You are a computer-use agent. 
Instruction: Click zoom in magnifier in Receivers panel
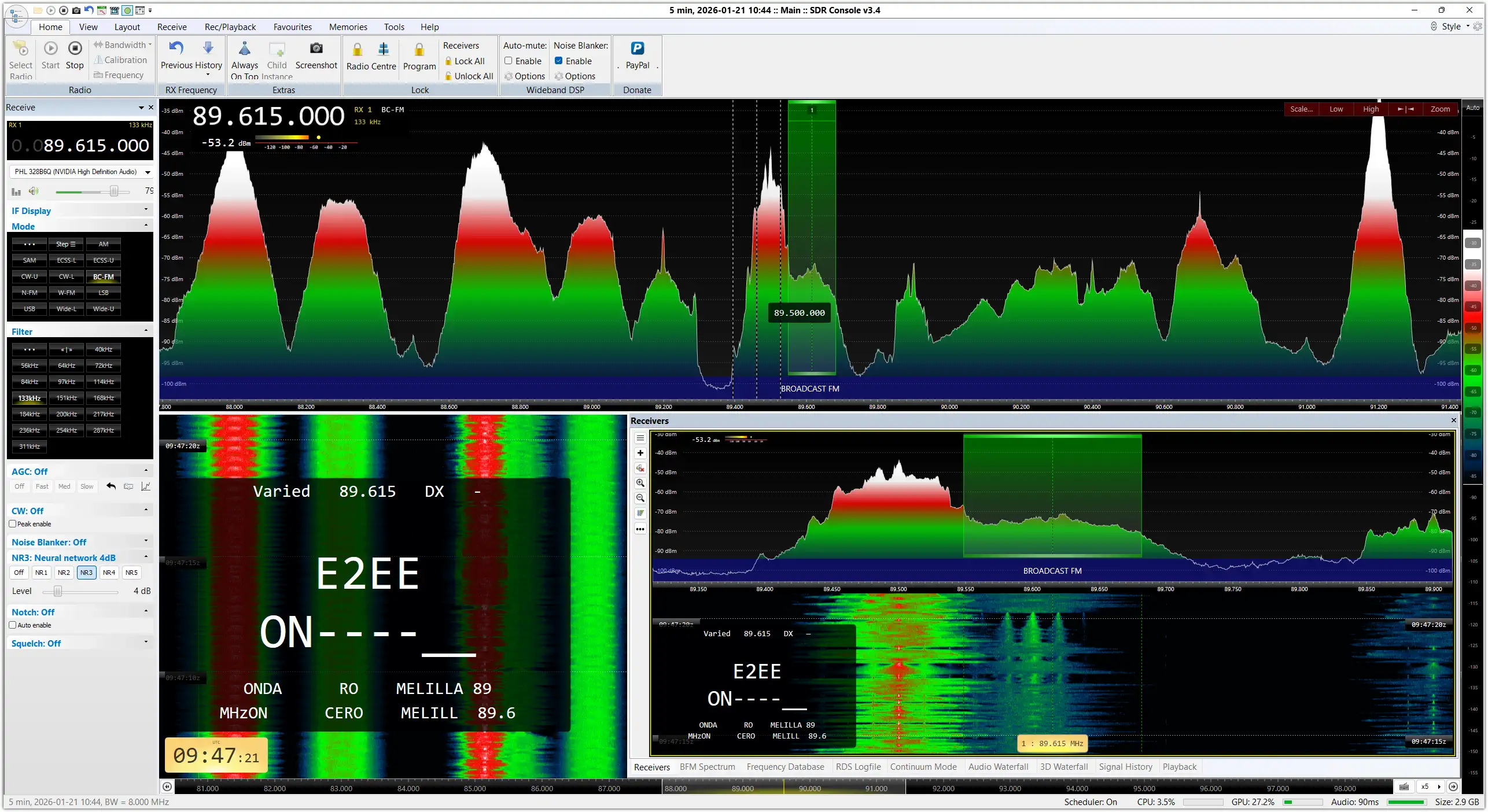pos(640,483)
